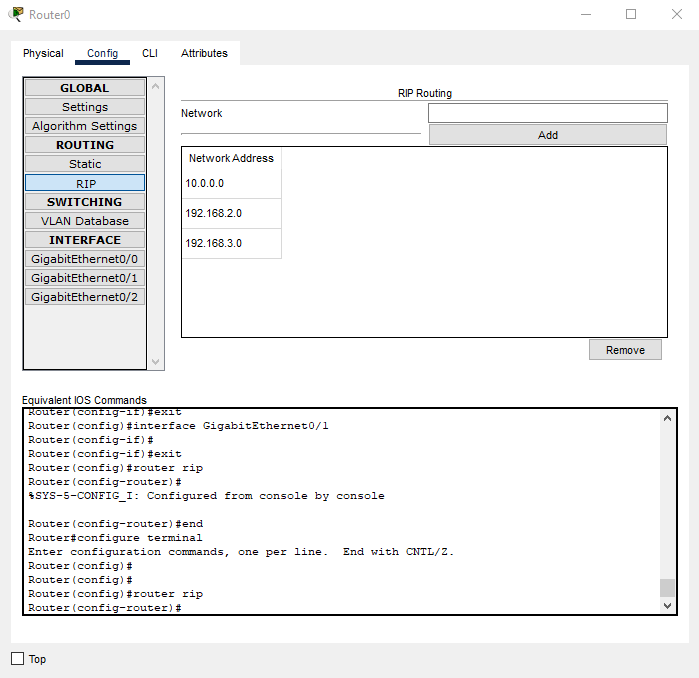Click the sidebar scroll down arrow

point(156,362)
